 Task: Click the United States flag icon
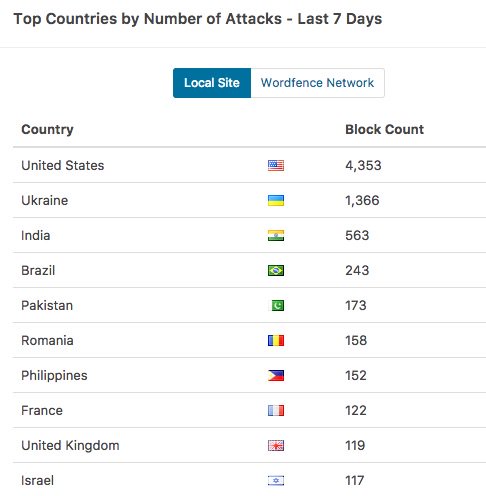point(276,165)
